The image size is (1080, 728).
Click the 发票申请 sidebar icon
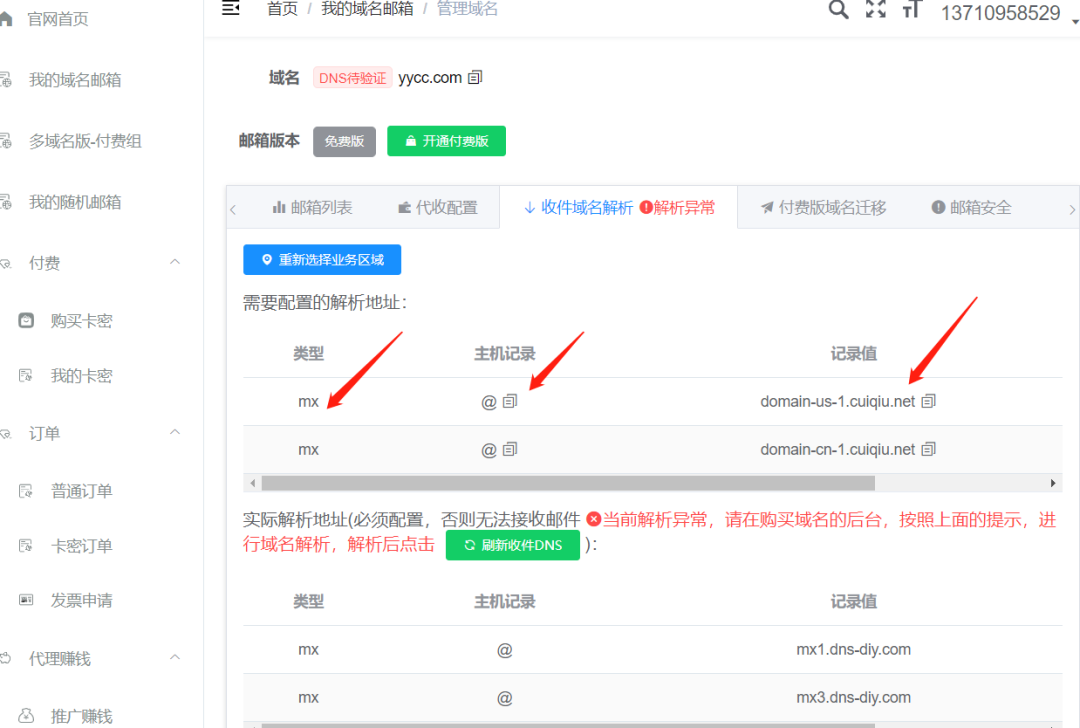tap(24, 601)
